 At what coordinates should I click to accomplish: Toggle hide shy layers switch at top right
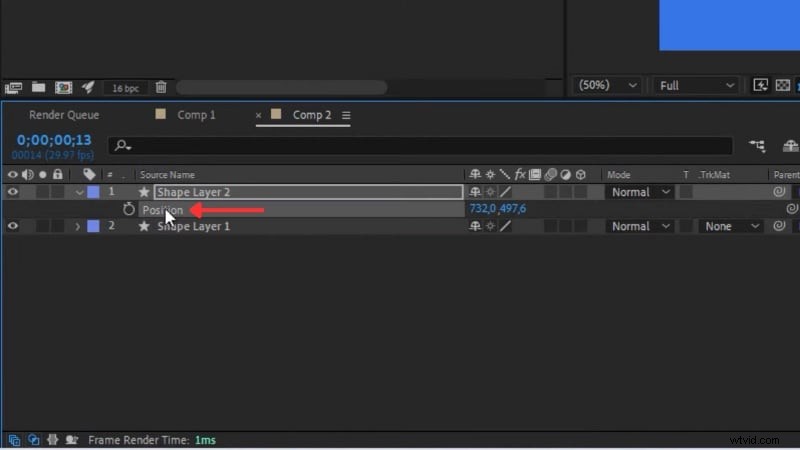pos(790,146)
